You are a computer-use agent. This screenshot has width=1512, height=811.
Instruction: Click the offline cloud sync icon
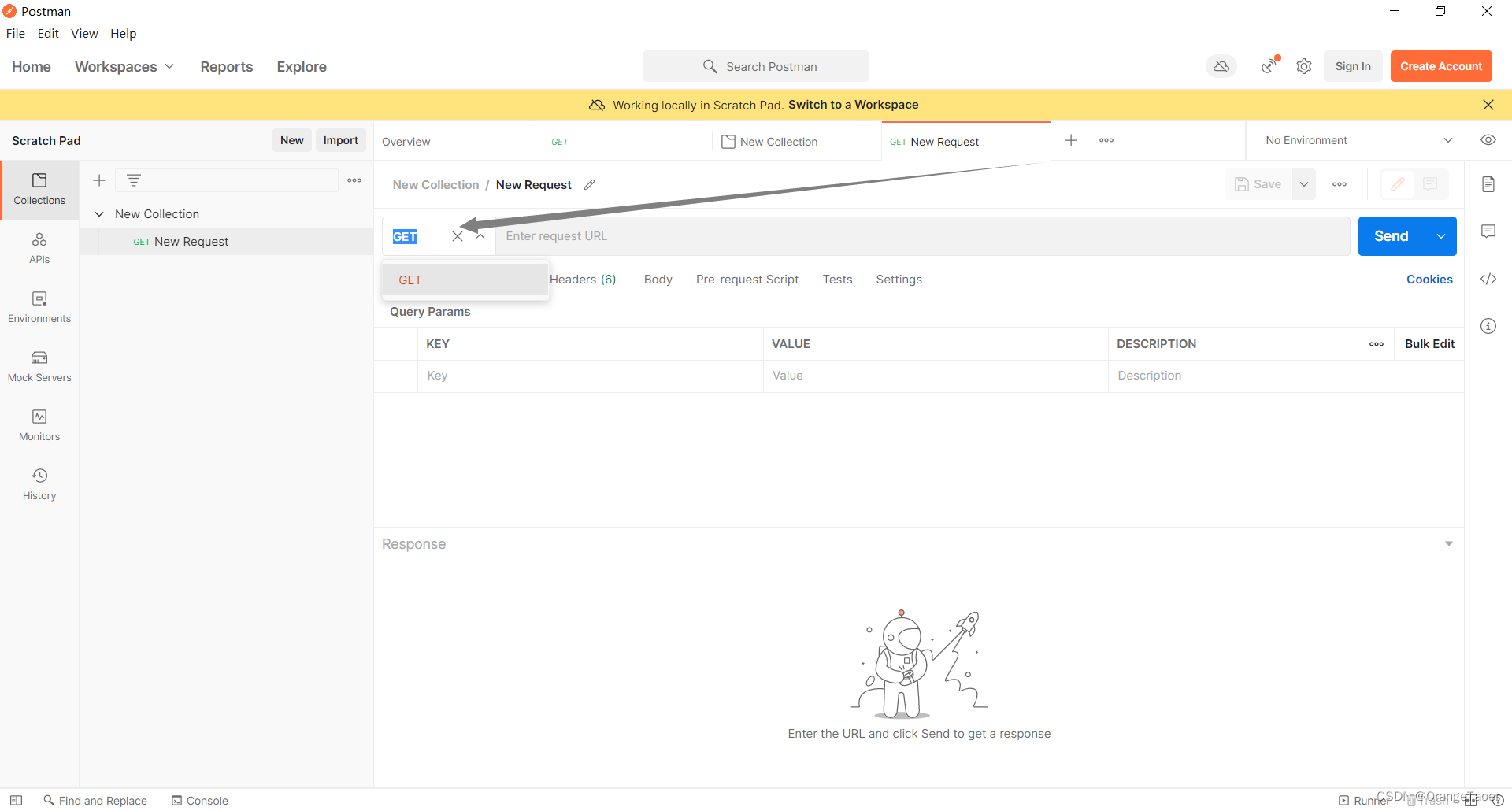click(x=1221, y=66)
